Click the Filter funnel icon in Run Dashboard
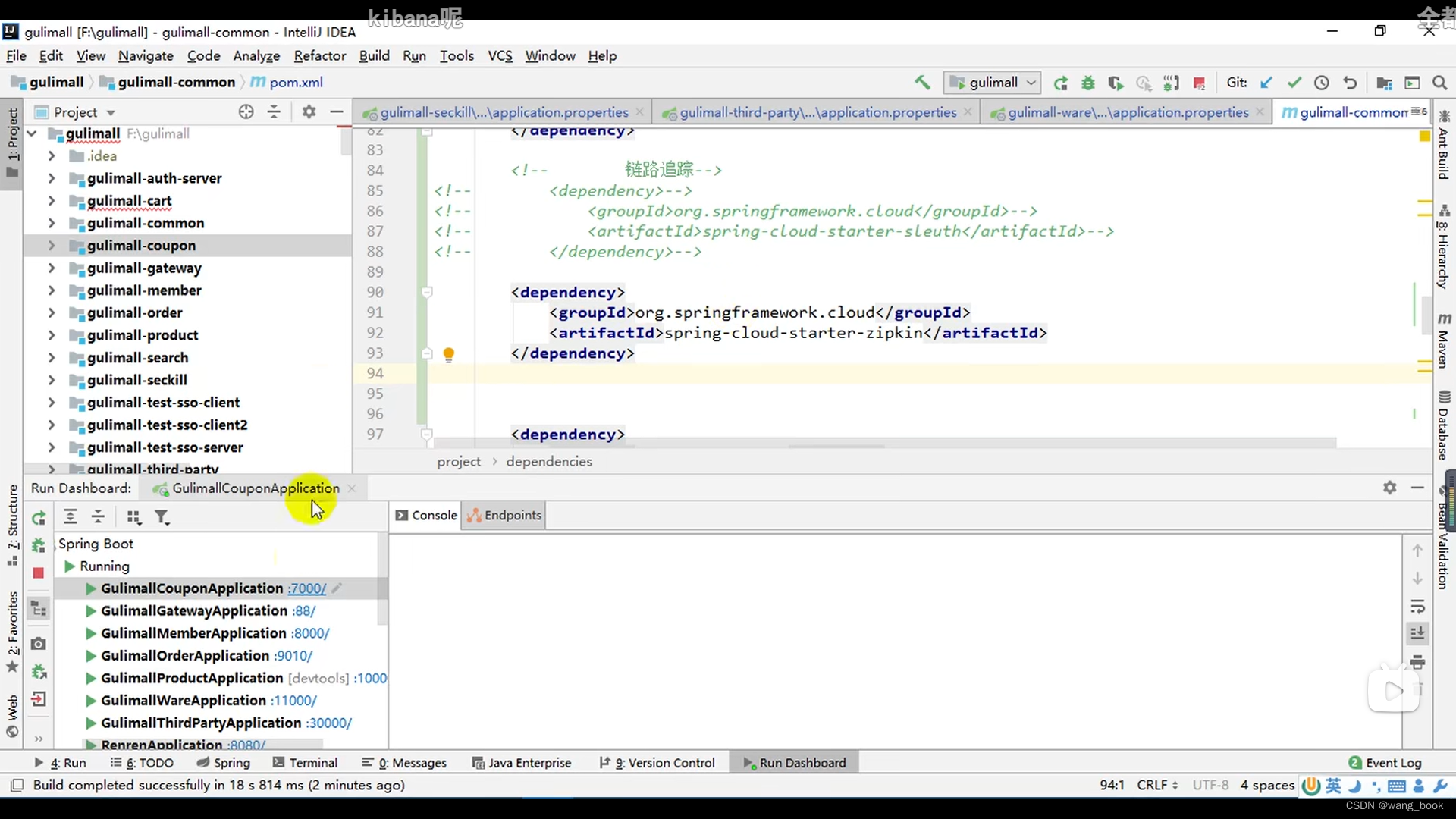 162,517
